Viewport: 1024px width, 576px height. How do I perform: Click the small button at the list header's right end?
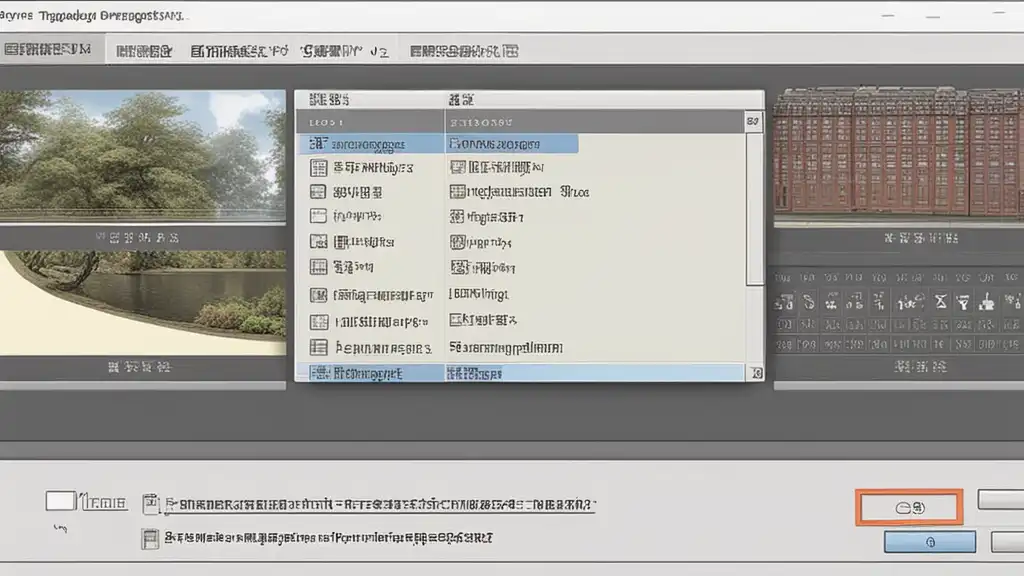754,122
